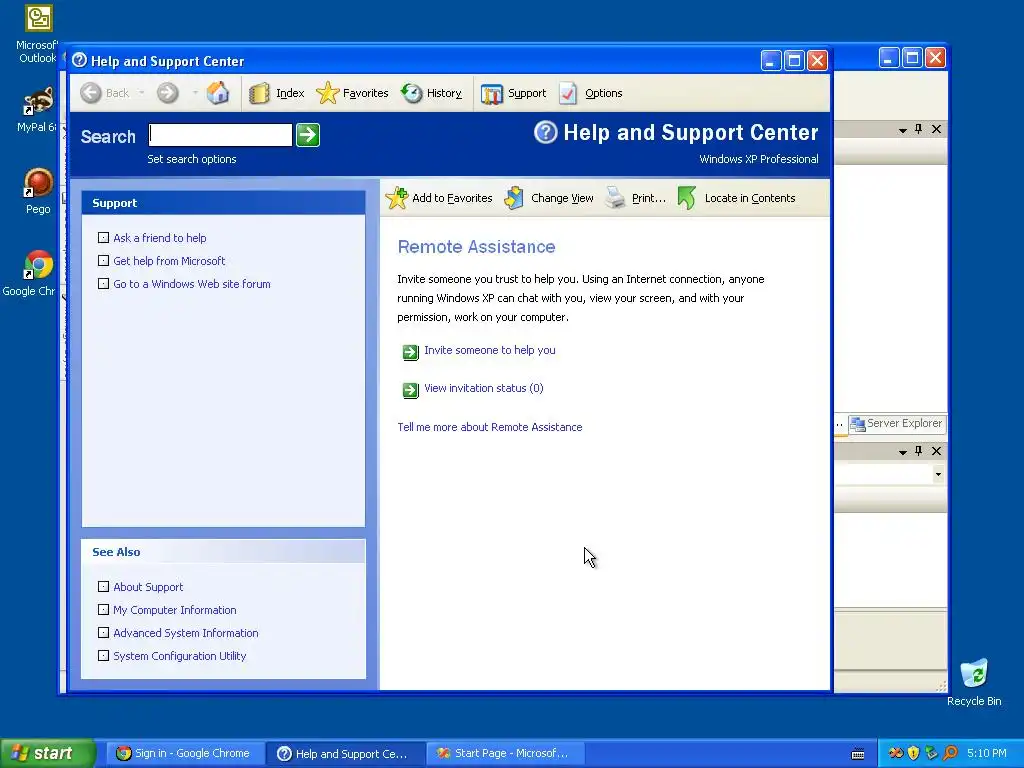Switch to Start Page - Microsoft taskbar button

504,753
